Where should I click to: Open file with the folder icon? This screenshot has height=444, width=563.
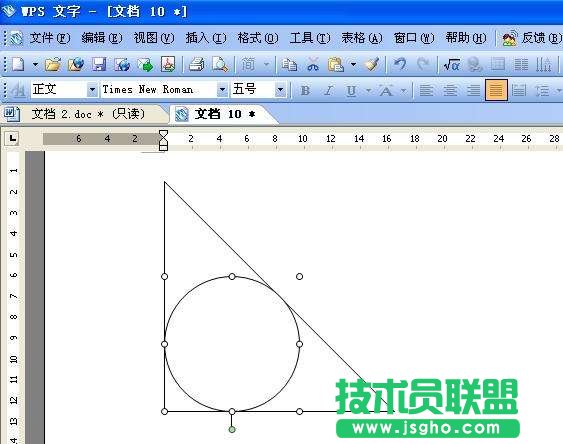53,65
